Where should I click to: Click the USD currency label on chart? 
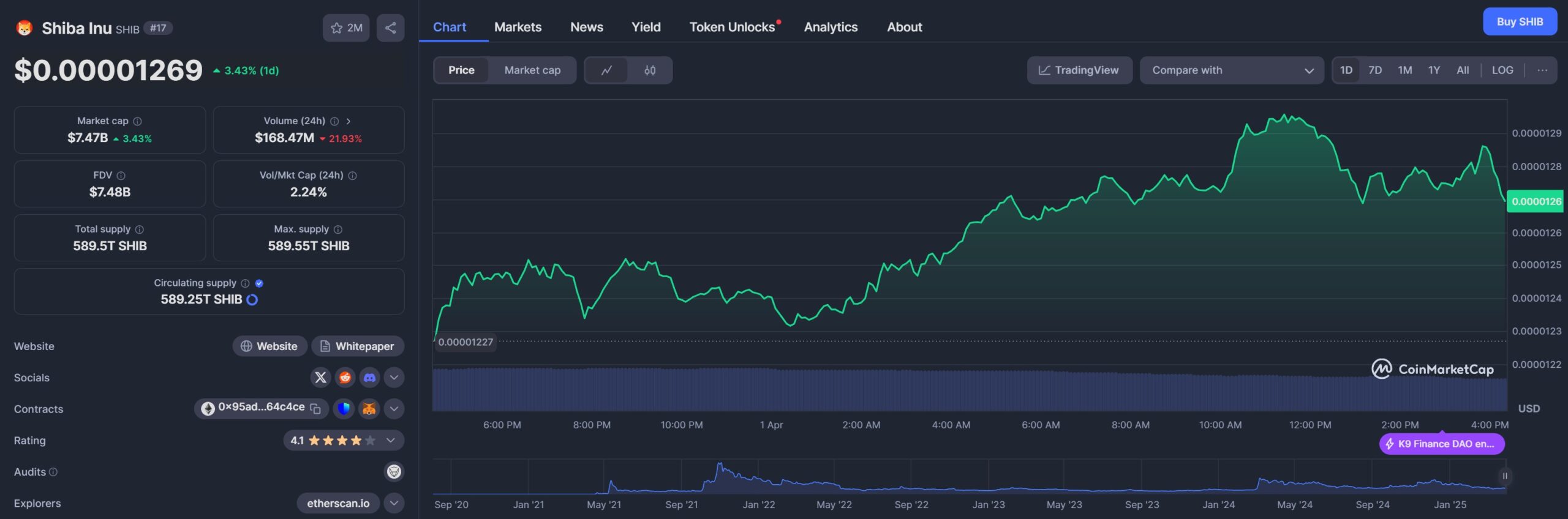pos(1529,409)
